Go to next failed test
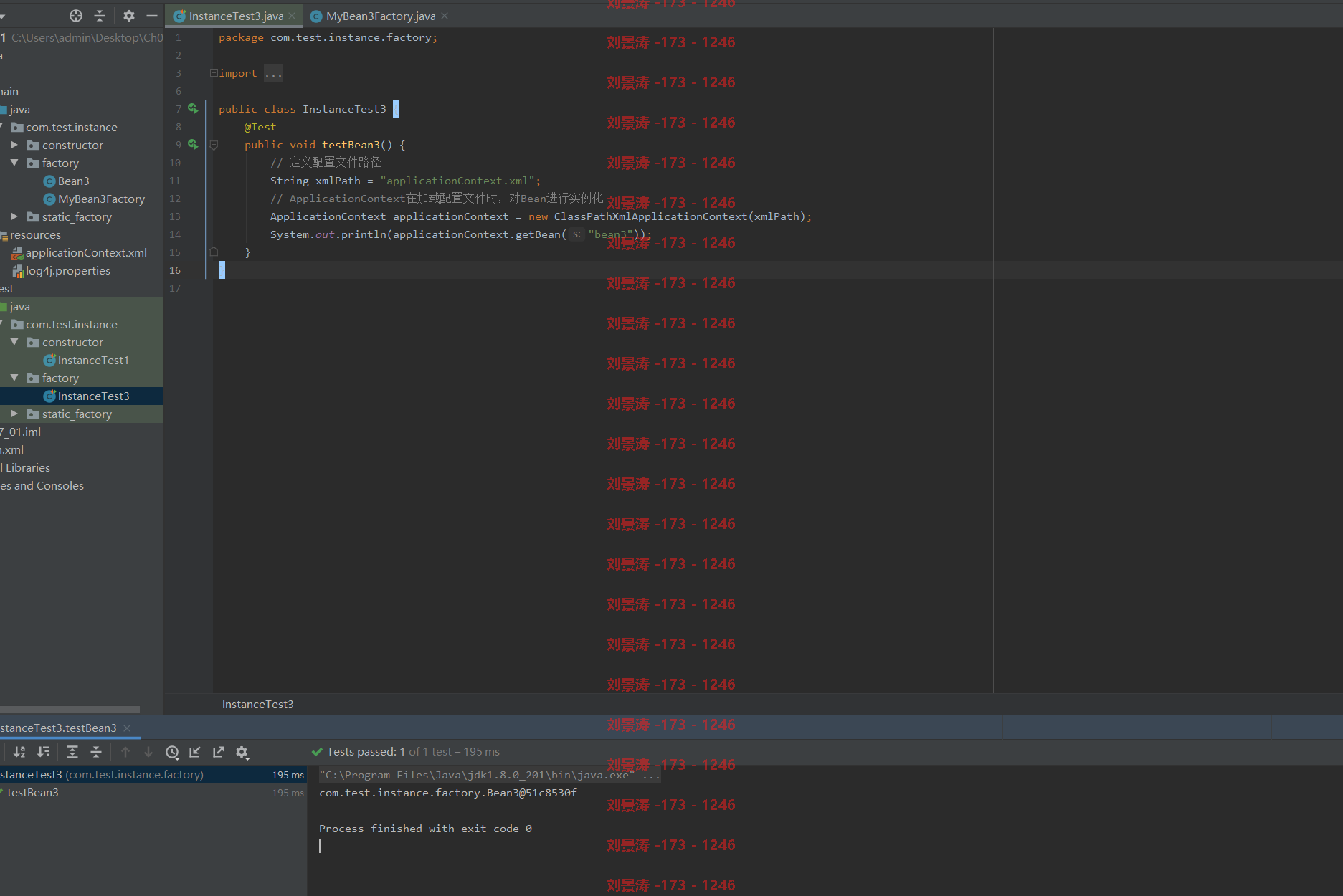This screenshot has width=1343, height=896. point(148,752)
